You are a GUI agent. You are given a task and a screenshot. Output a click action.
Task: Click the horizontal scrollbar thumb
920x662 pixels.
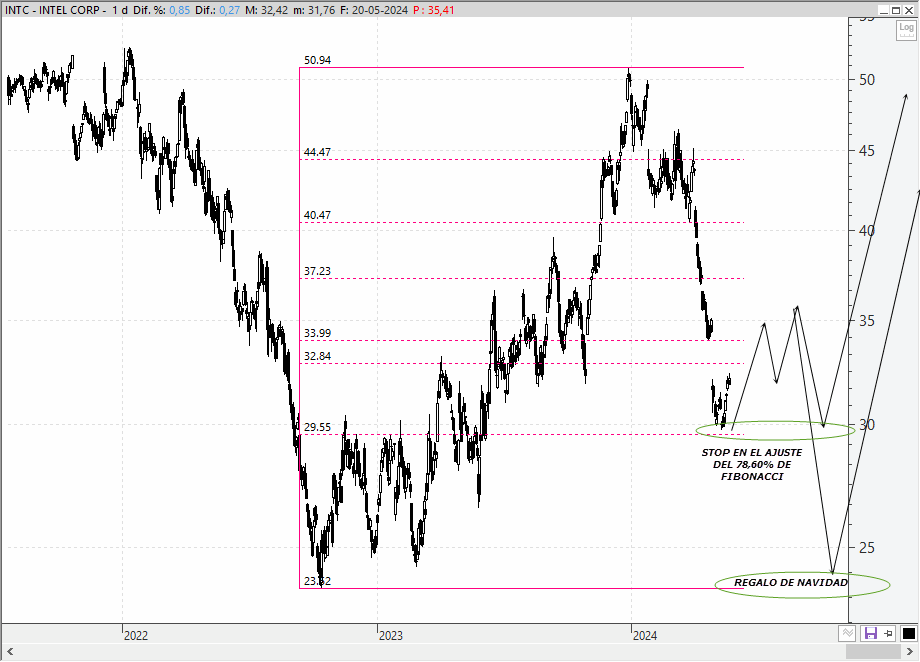pyautogui.click(x=873, y=651)
